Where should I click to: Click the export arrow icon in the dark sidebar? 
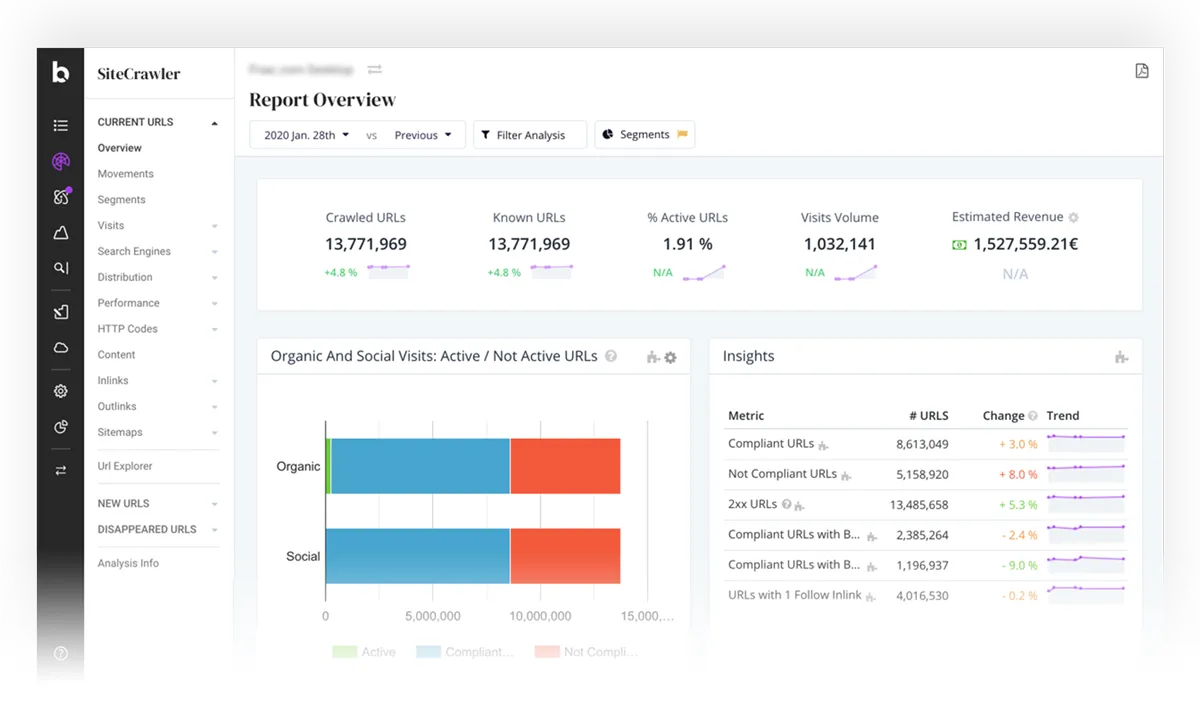tap(61, 312)
